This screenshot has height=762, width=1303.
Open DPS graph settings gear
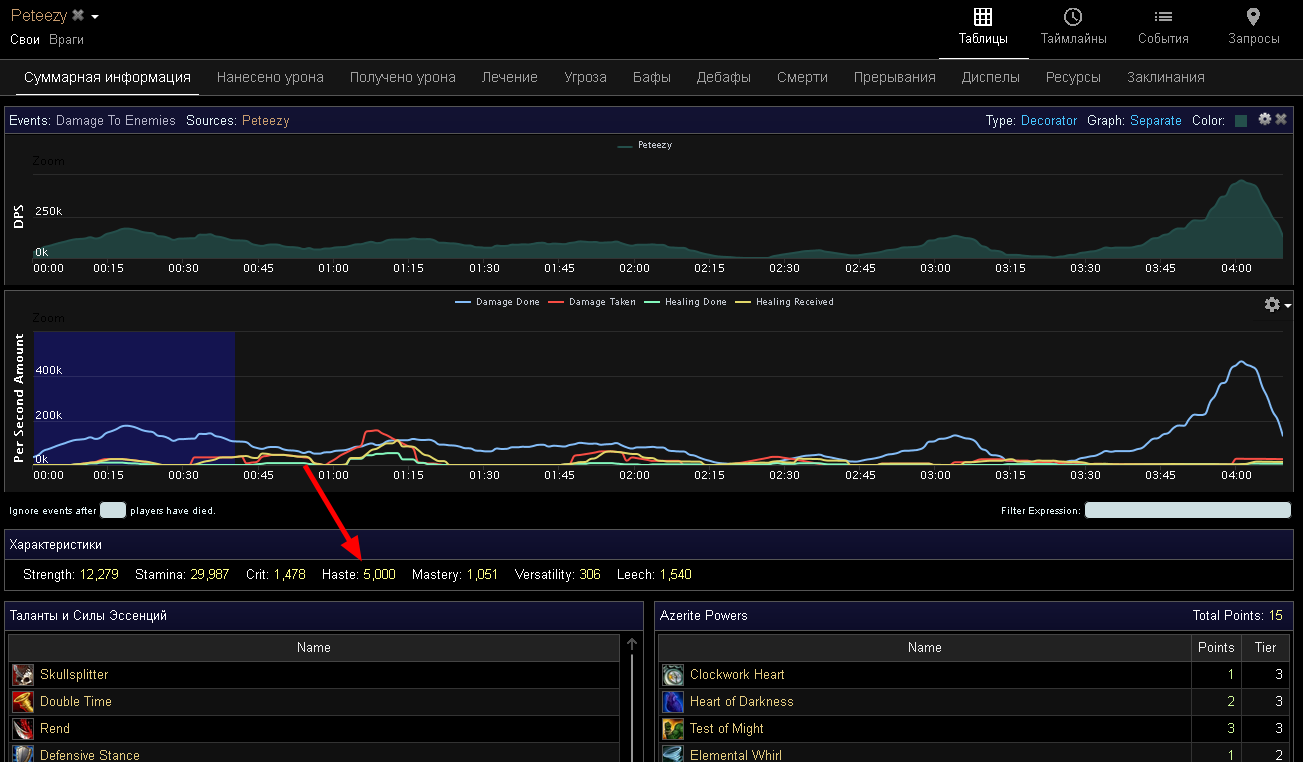click(1264, 120)
